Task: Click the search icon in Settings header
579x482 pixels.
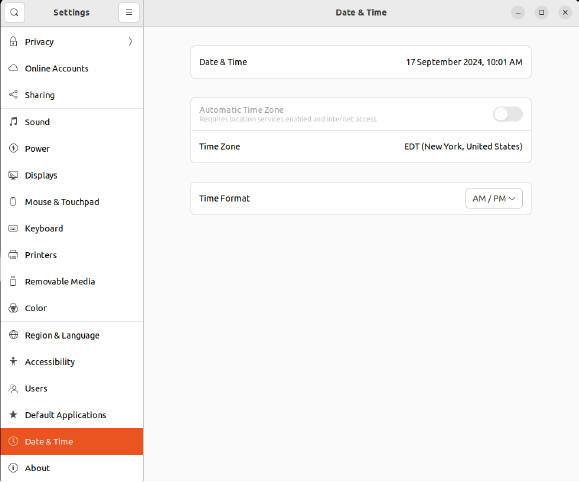Action: 14,13
